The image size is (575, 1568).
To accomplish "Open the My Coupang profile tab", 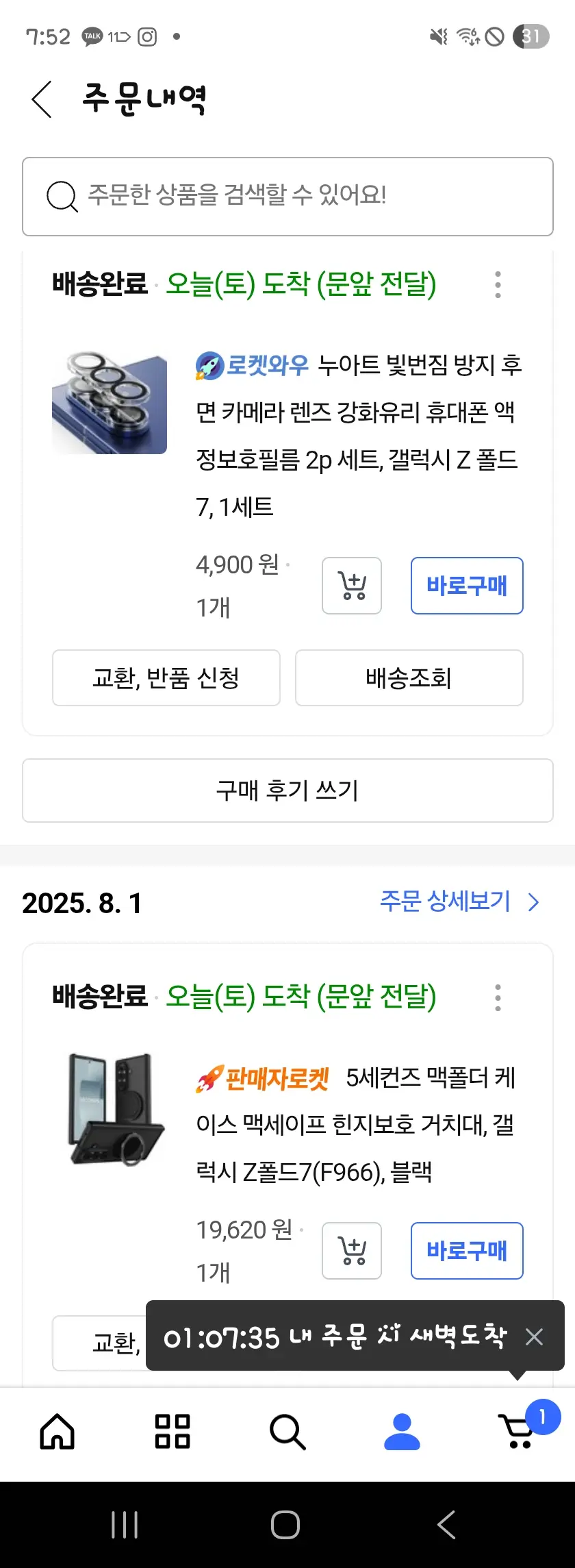I will 402,1432.
